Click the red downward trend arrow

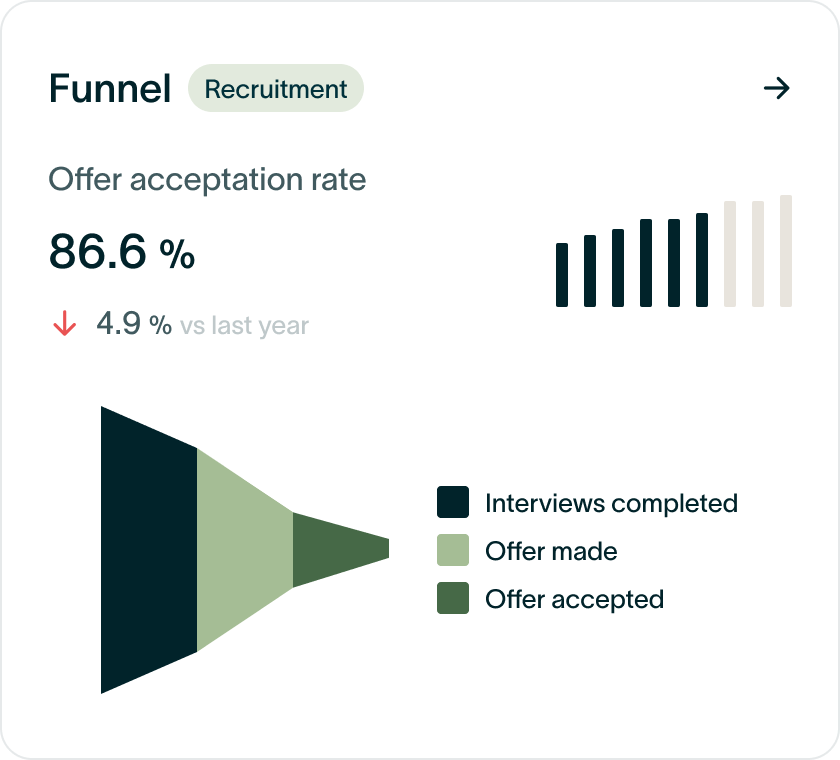point(65,323)
